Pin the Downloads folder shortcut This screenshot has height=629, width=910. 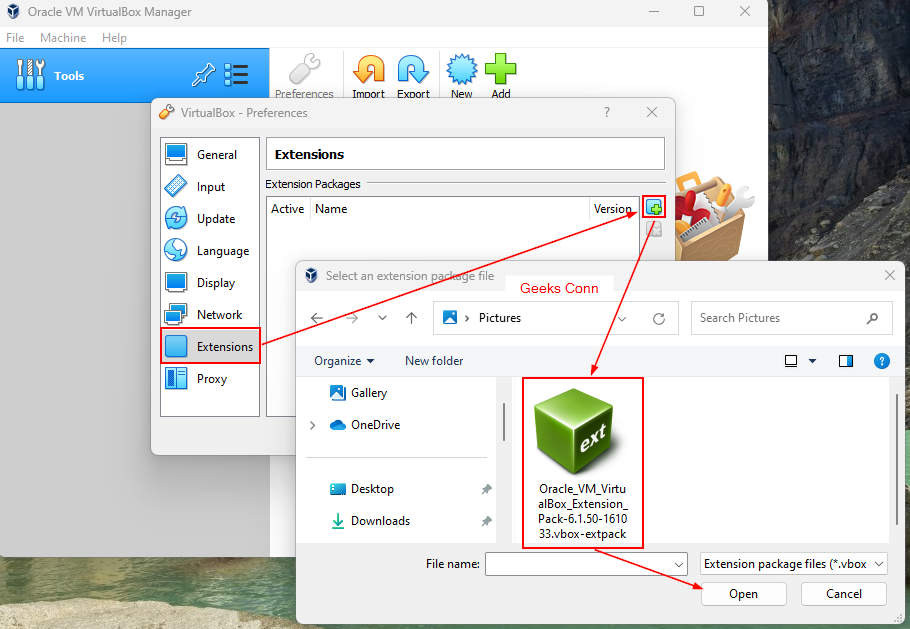[x=486, y=521]
